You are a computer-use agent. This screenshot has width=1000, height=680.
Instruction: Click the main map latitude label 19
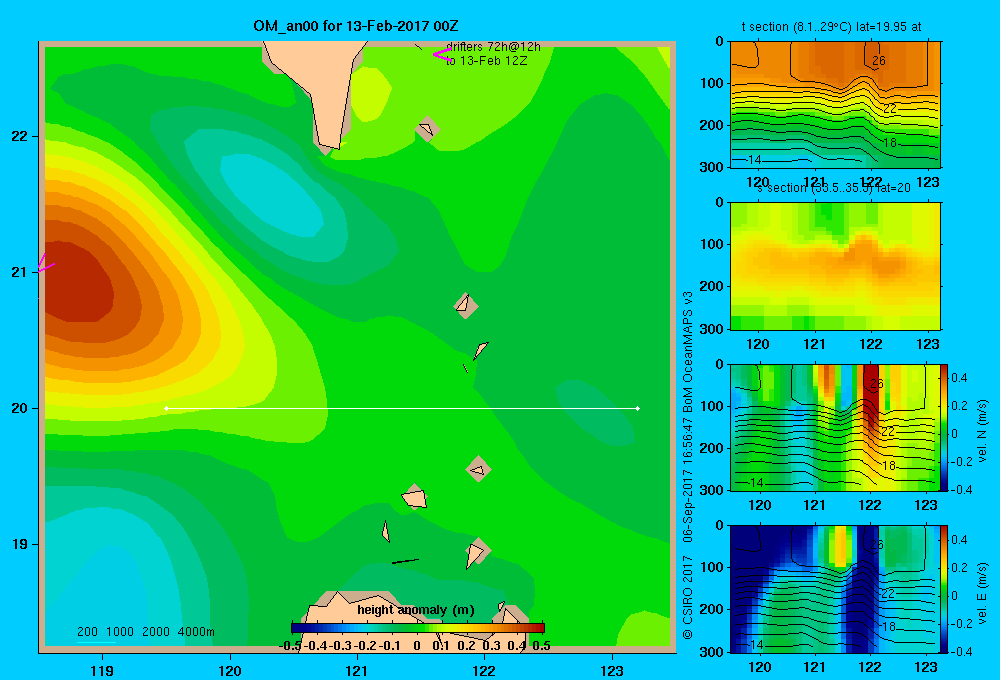[x=19, y=544]
